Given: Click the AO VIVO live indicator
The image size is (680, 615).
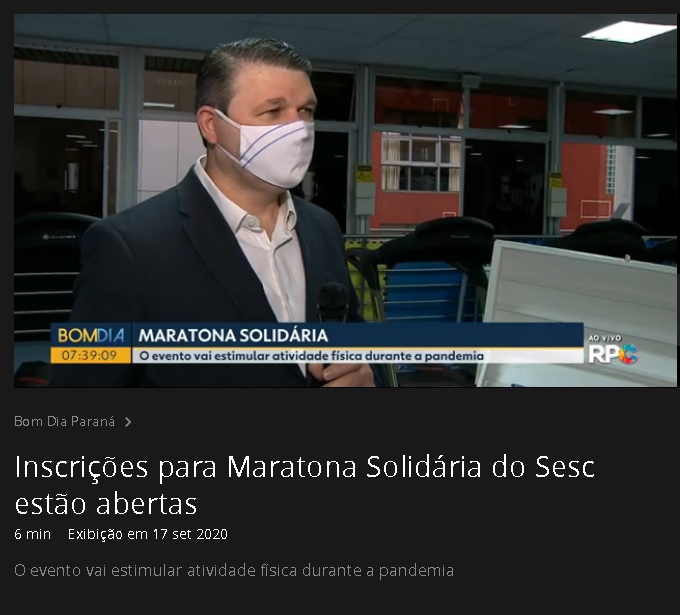Looking at the screenshot, I should click(605, 338).
